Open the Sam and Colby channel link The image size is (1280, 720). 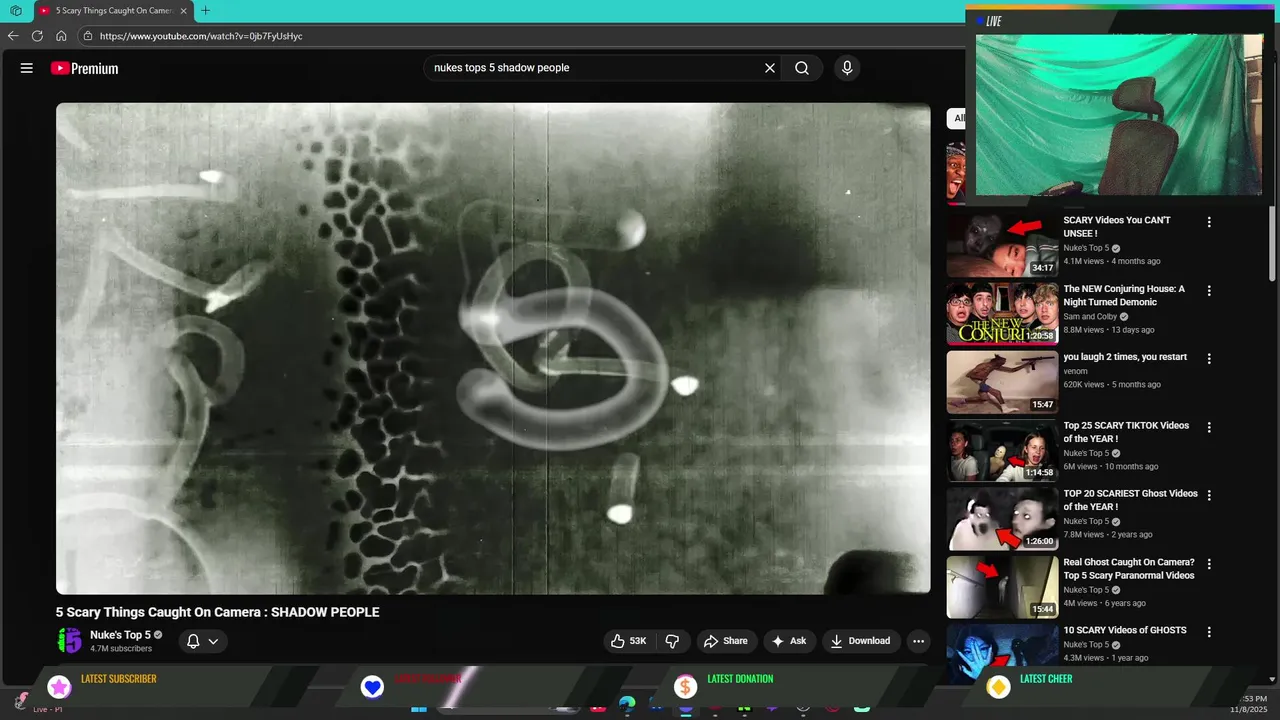(1090, 317)
